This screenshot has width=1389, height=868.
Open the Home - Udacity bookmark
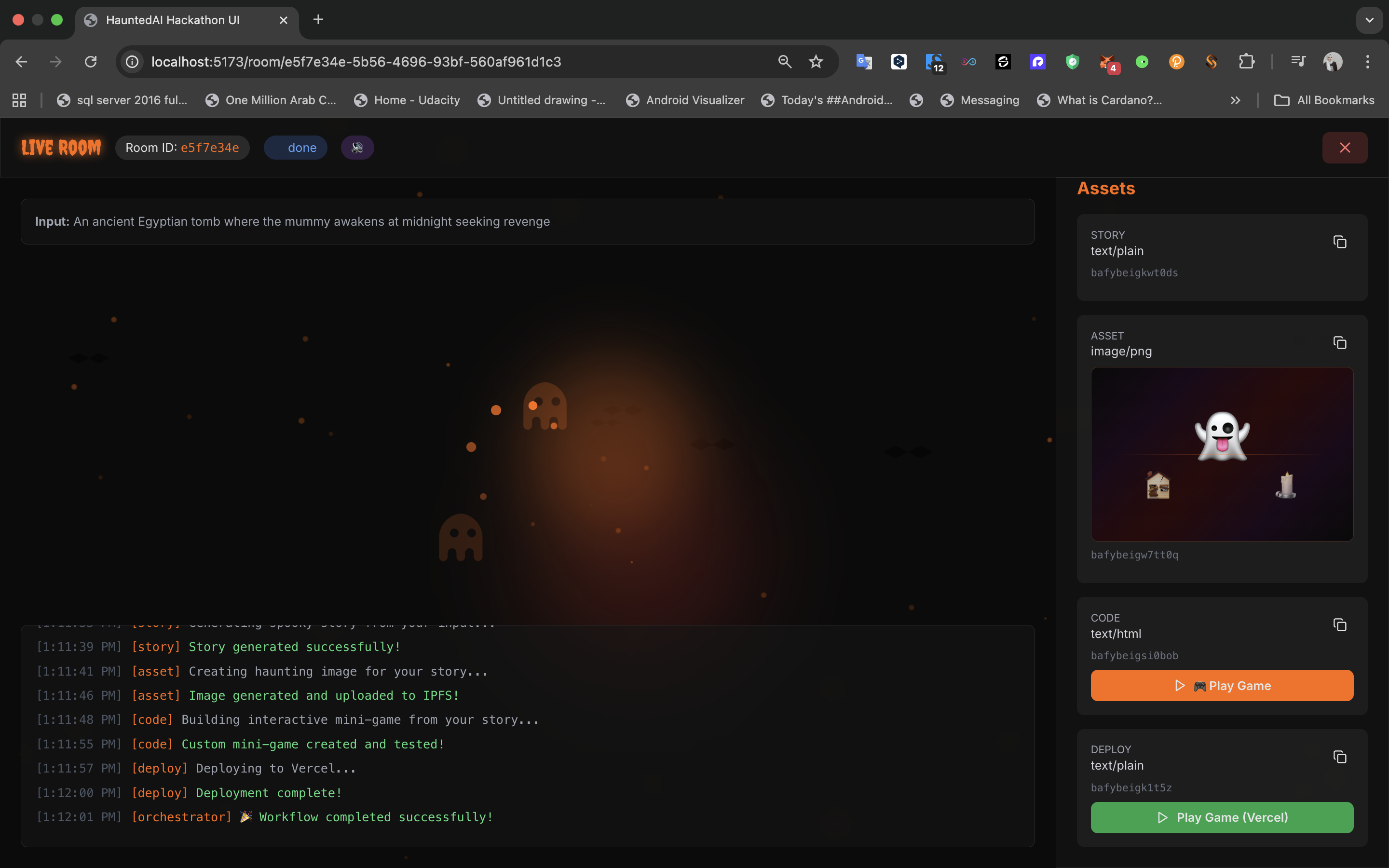pyautogui.click(x=407, y=100)
